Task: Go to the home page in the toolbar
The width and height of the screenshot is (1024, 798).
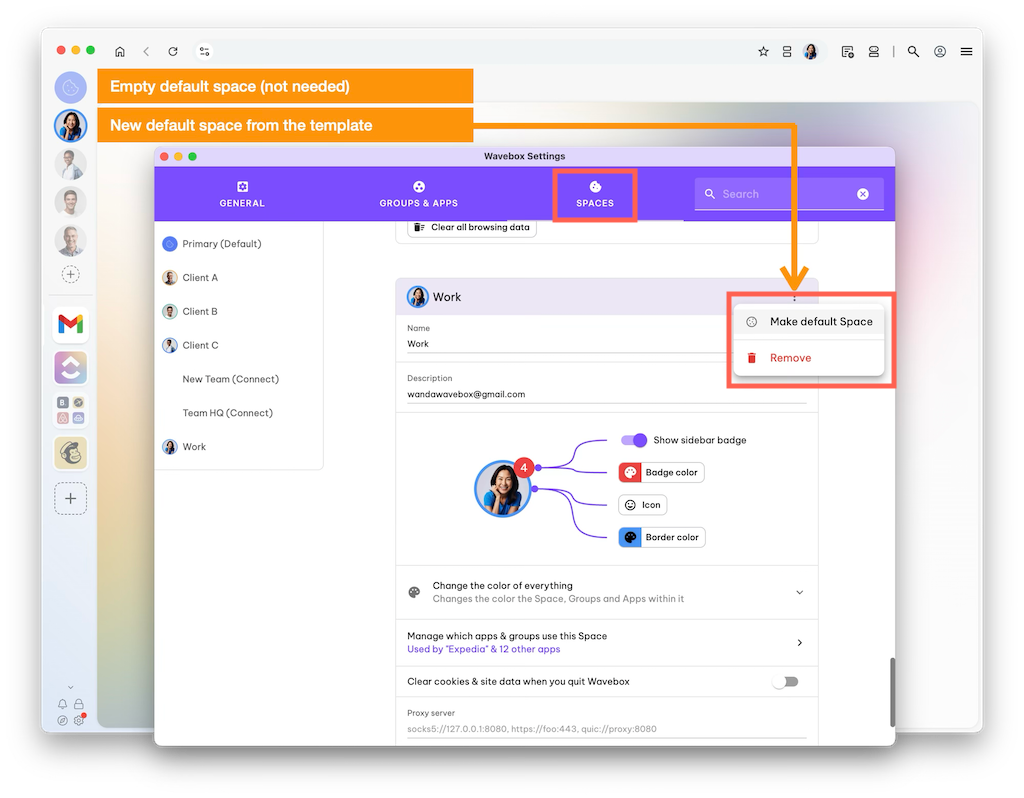Action: (120, 52)
